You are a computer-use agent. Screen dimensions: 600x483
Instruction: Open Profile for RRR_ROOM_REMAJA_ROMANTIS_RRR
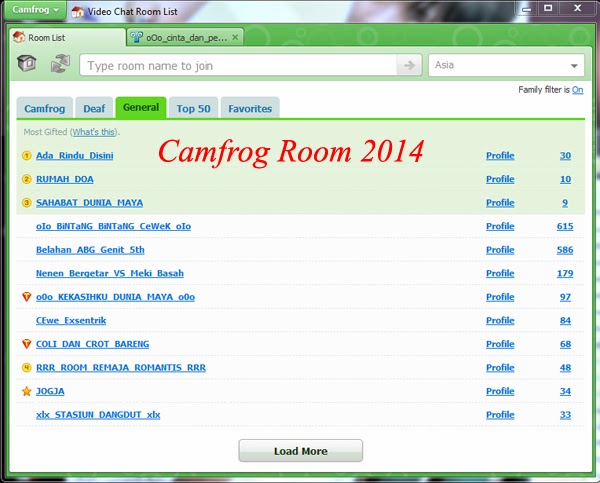tap(500, 368)
